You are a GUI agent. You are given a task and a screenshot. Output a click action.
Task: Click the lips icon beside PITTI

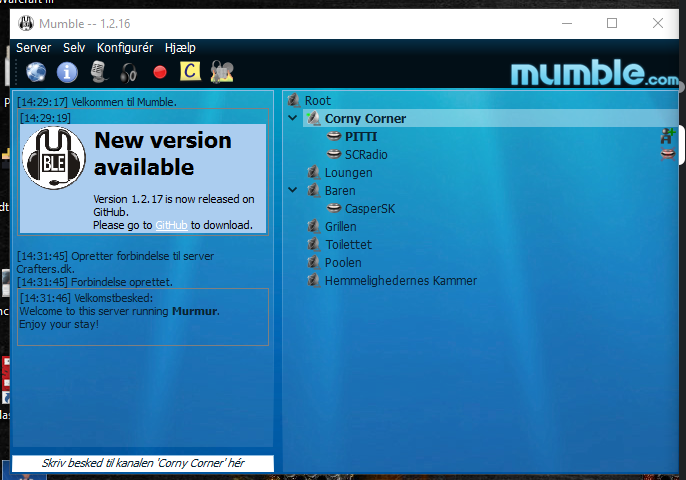(334, 137)
